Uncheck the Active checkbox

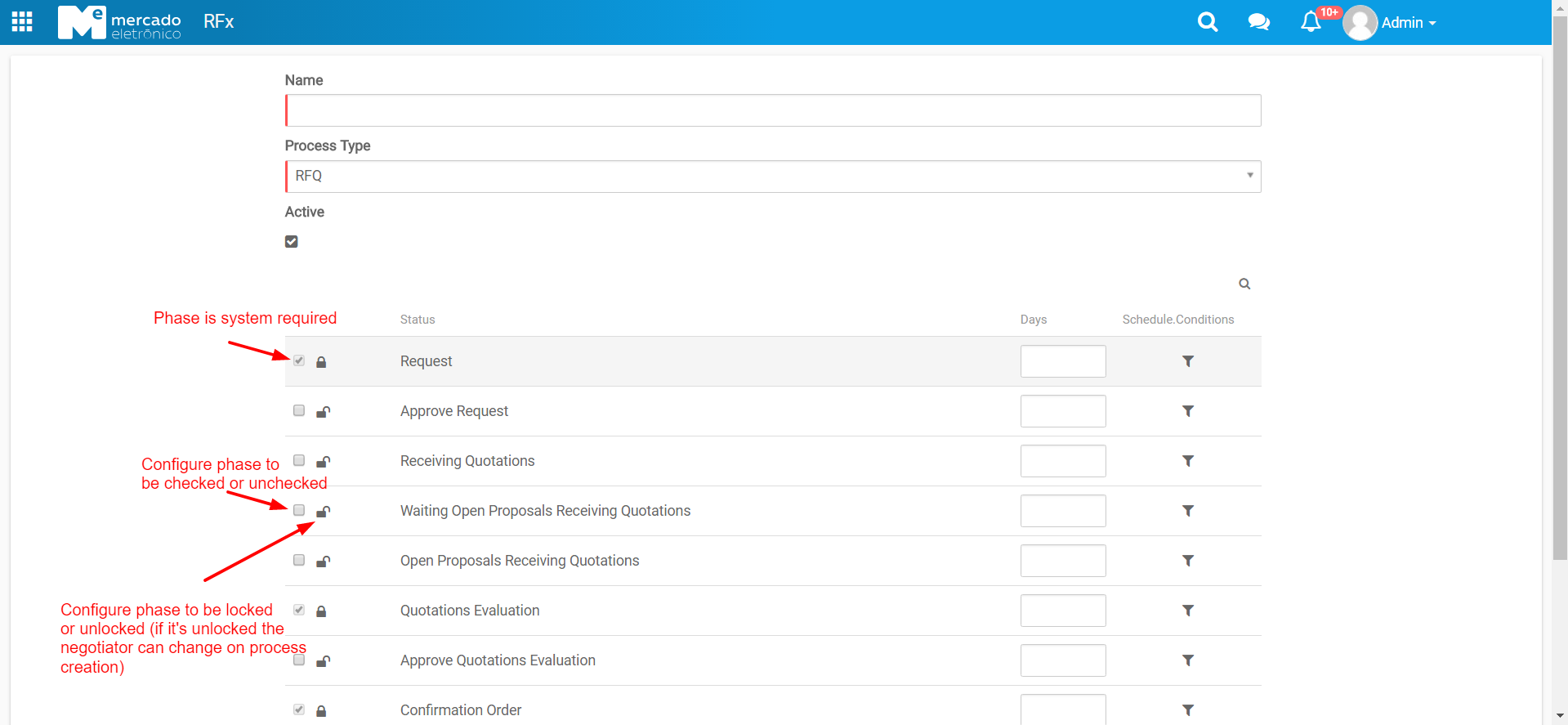tap(292, 242)
